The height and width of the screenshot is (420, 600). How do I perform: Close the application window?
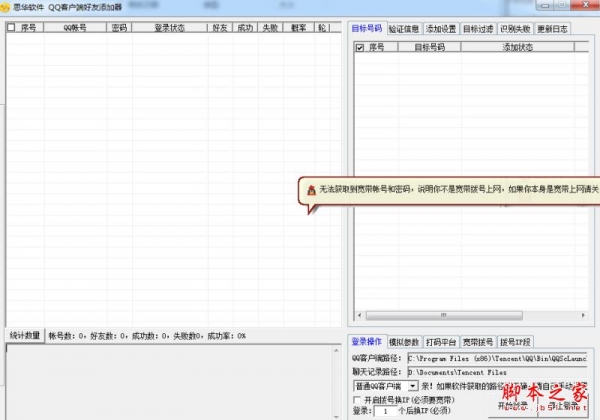585,5
